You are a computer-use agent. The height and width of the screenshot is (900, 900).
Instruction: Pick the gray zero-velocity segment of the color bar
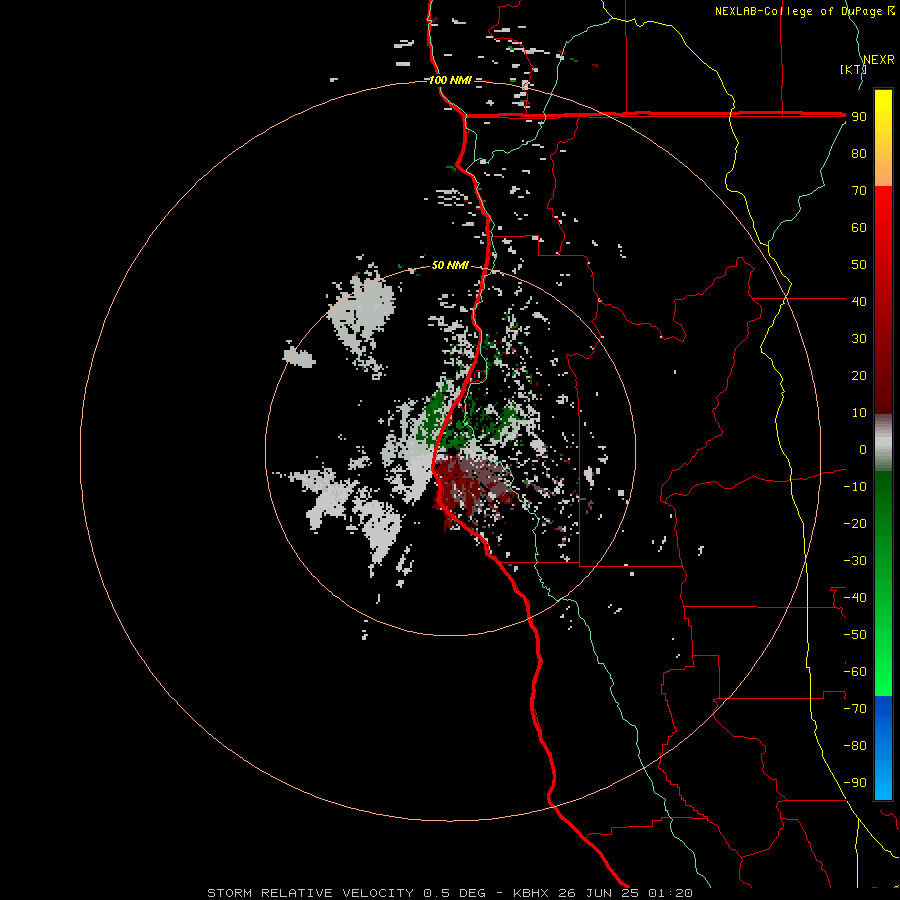click(883, 443)
